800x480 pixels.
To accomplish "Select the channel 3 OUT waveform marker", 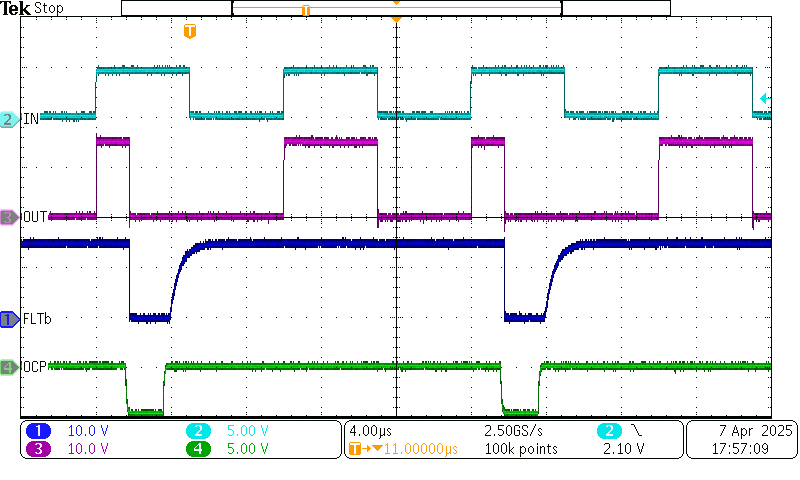I will [x=9, y=216].
